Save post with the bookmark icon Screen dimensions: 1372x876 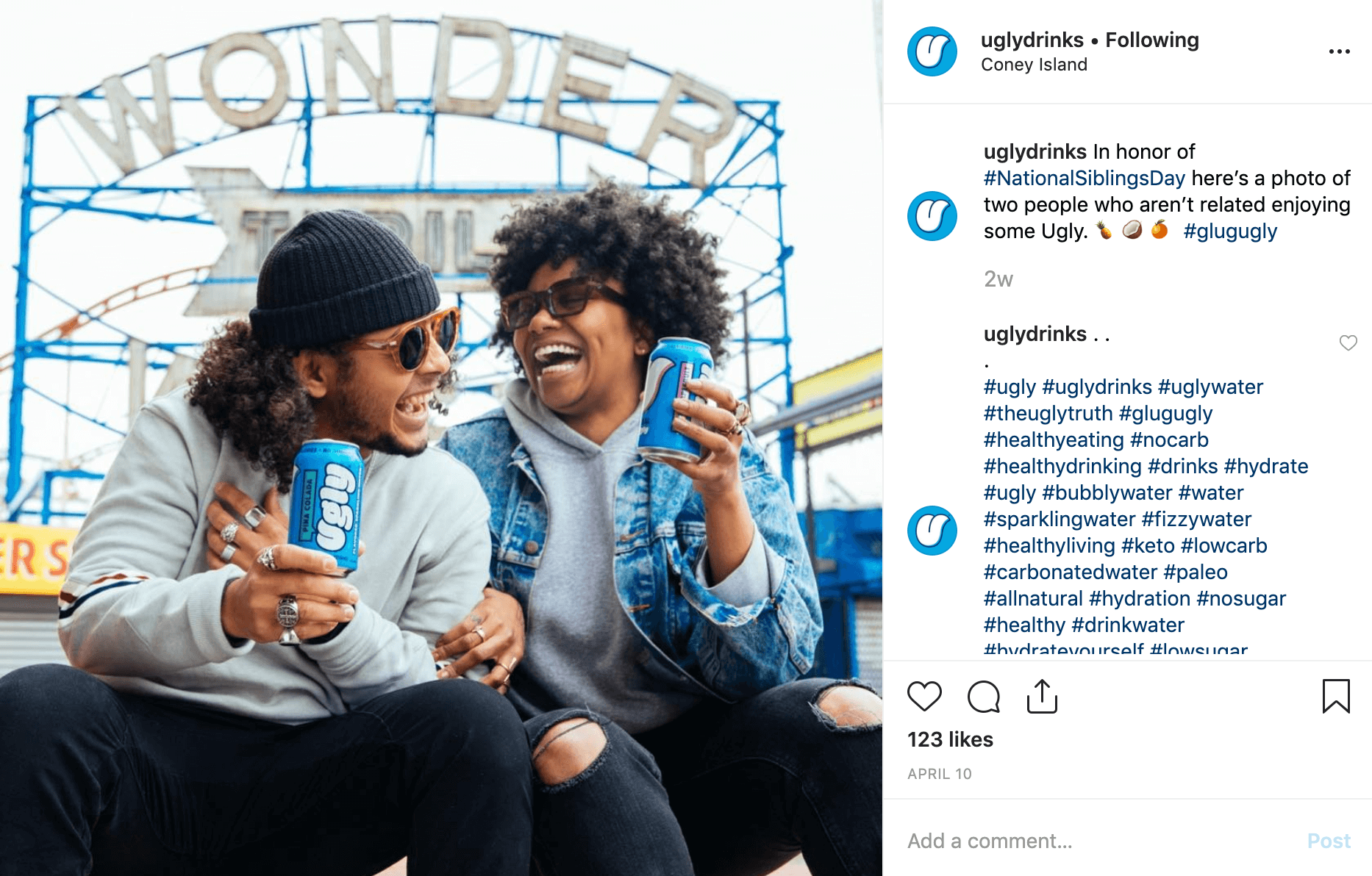(x=1336, y=696)
